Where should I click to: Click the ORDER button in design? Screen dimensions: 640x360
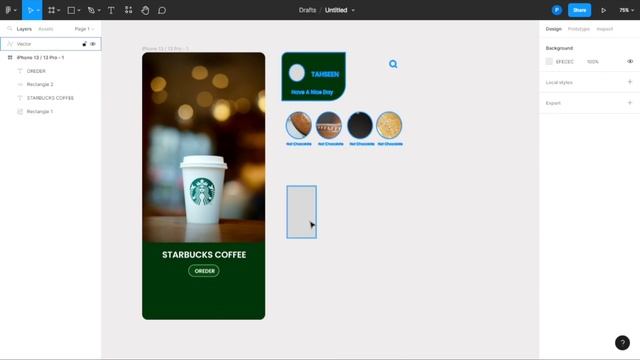point(204,271)
